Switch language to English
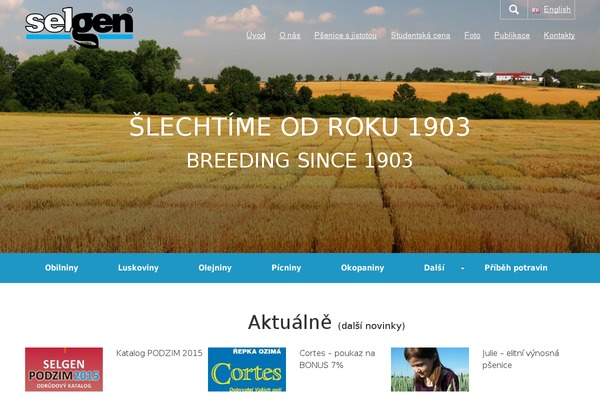The width and height of the screenshot is (600, 400). coord(557,10)
